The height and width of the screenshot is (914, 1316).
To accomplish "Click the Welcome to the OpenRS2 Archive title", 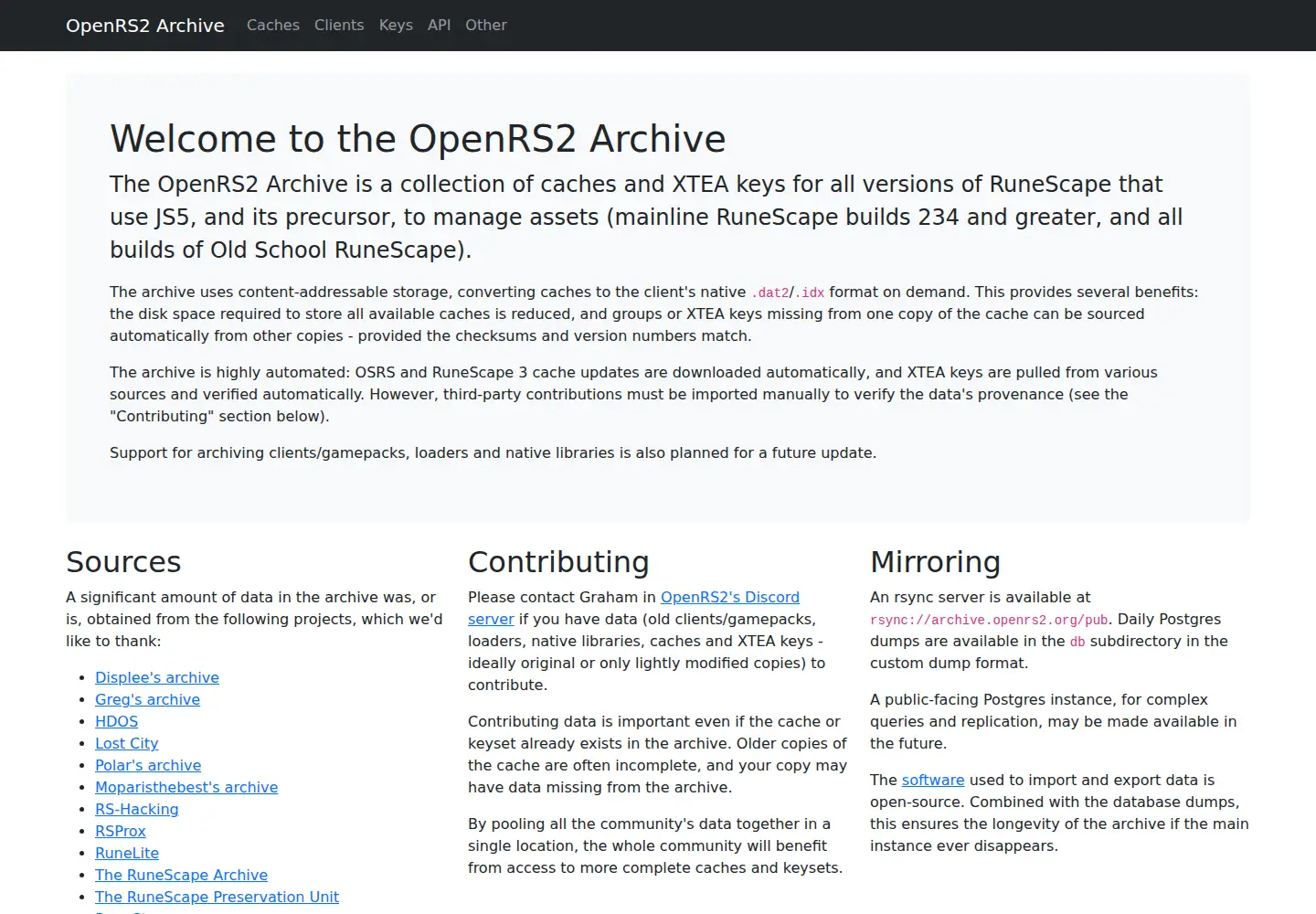I will click(418, 139).
